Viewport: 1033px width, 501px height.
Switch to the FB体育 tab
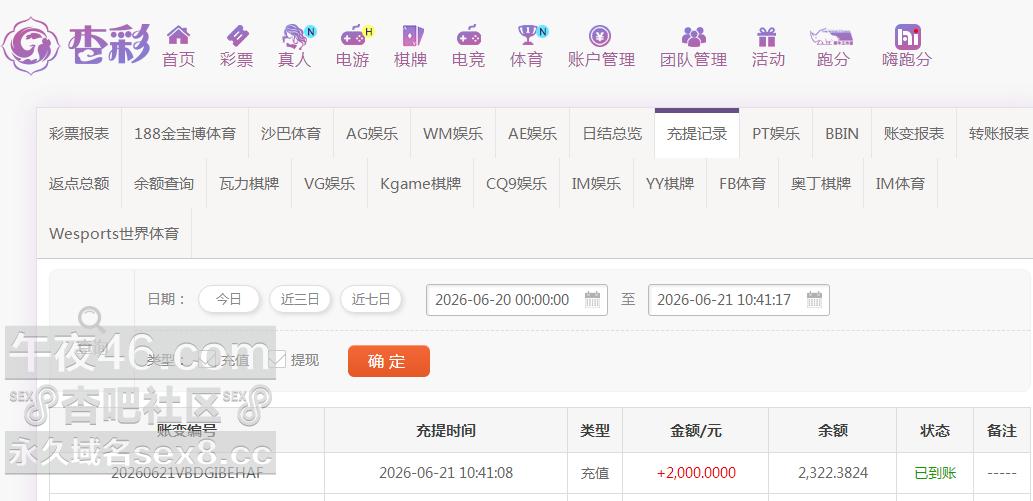tap(743, 183)
